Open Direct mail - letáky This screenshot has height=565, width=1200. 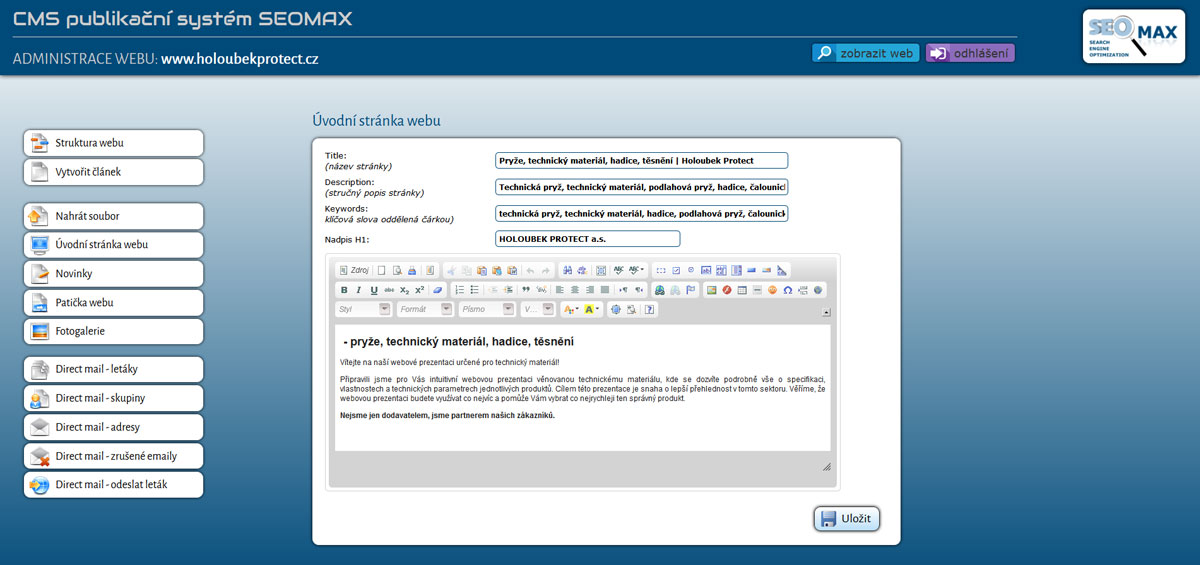click(113, 369)
